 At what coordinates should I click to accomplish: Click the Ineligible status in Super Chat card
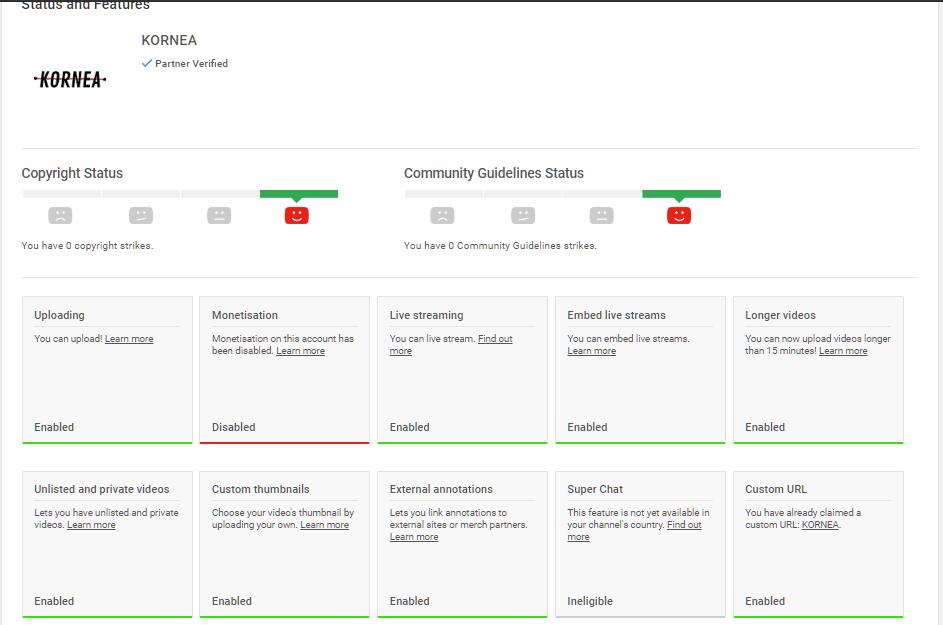pos(589,601)
